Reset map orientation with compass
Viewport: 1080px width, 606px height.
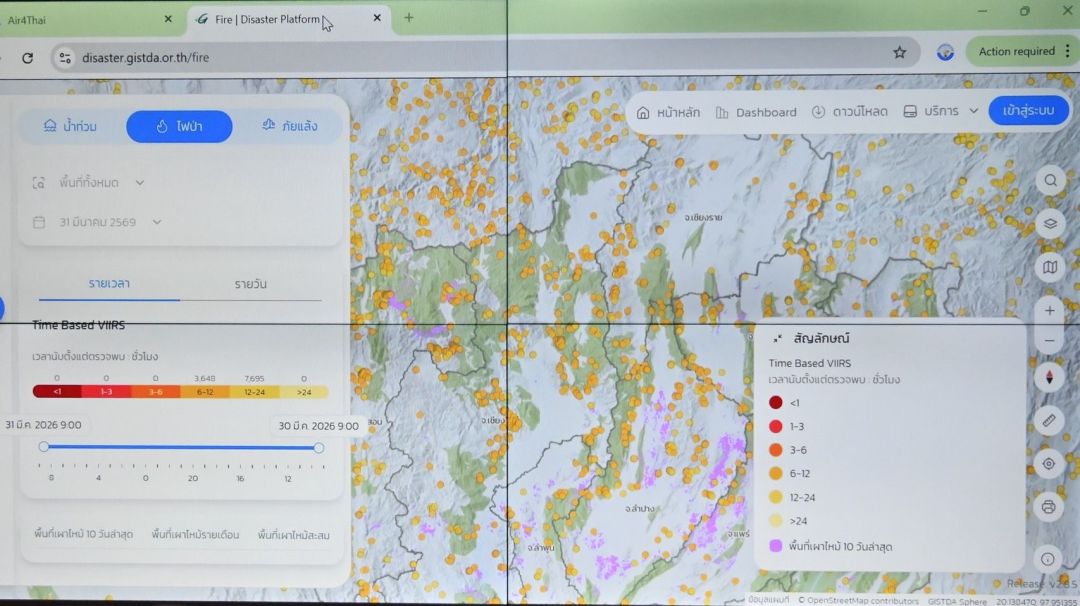pos(1049,377)
